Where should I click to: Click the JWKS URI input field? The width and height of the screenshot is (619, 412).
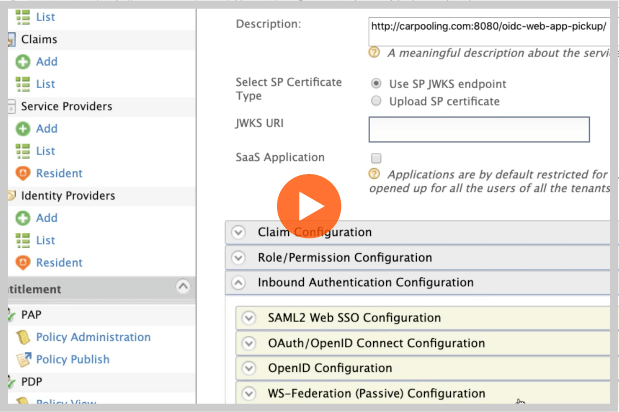click(479, 129)
